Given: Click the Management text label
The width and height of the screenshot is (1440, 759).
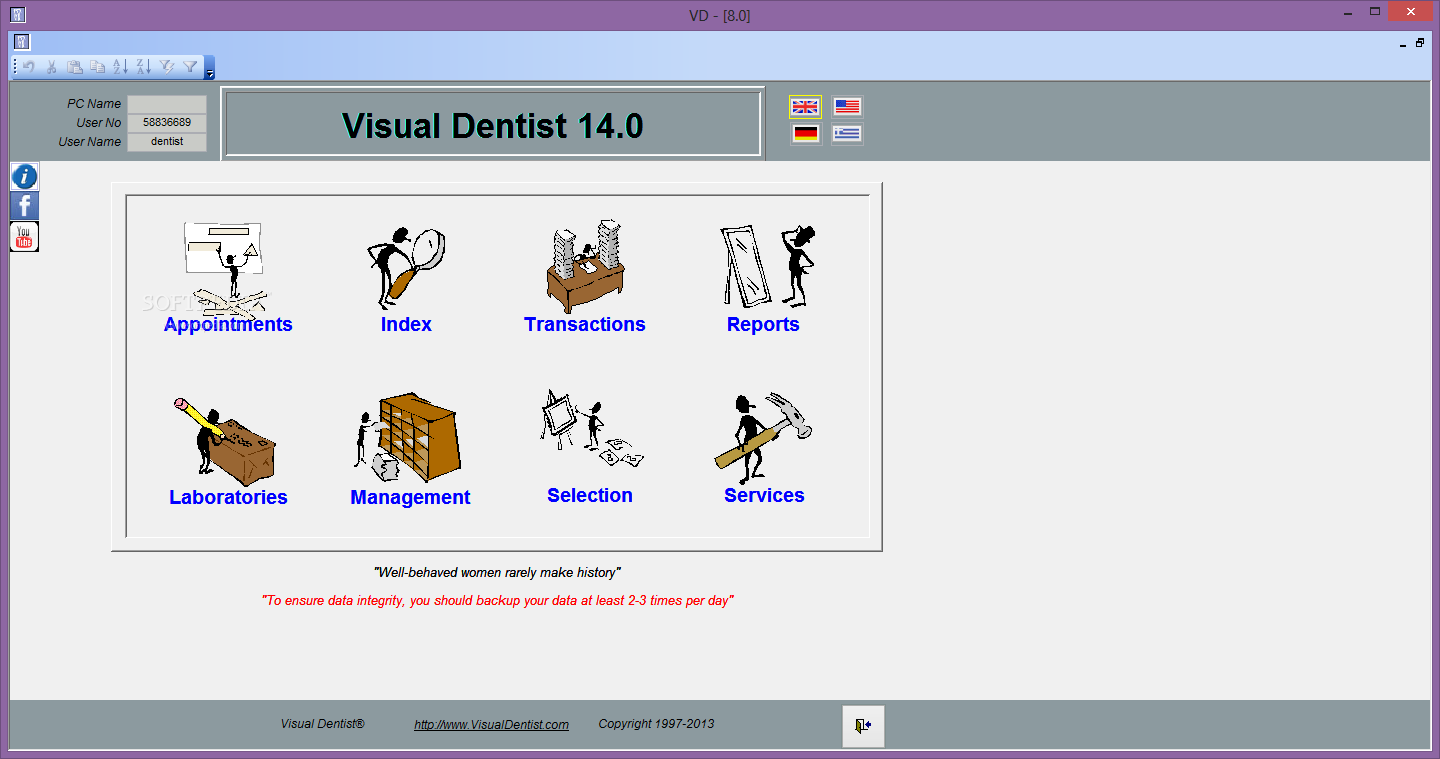Looking at the screenshot, I should [x=410, y=497].
